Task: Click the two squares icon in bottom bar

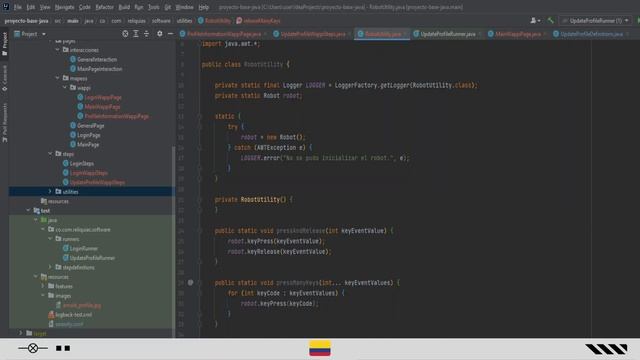Action: [x=63, y=348]
